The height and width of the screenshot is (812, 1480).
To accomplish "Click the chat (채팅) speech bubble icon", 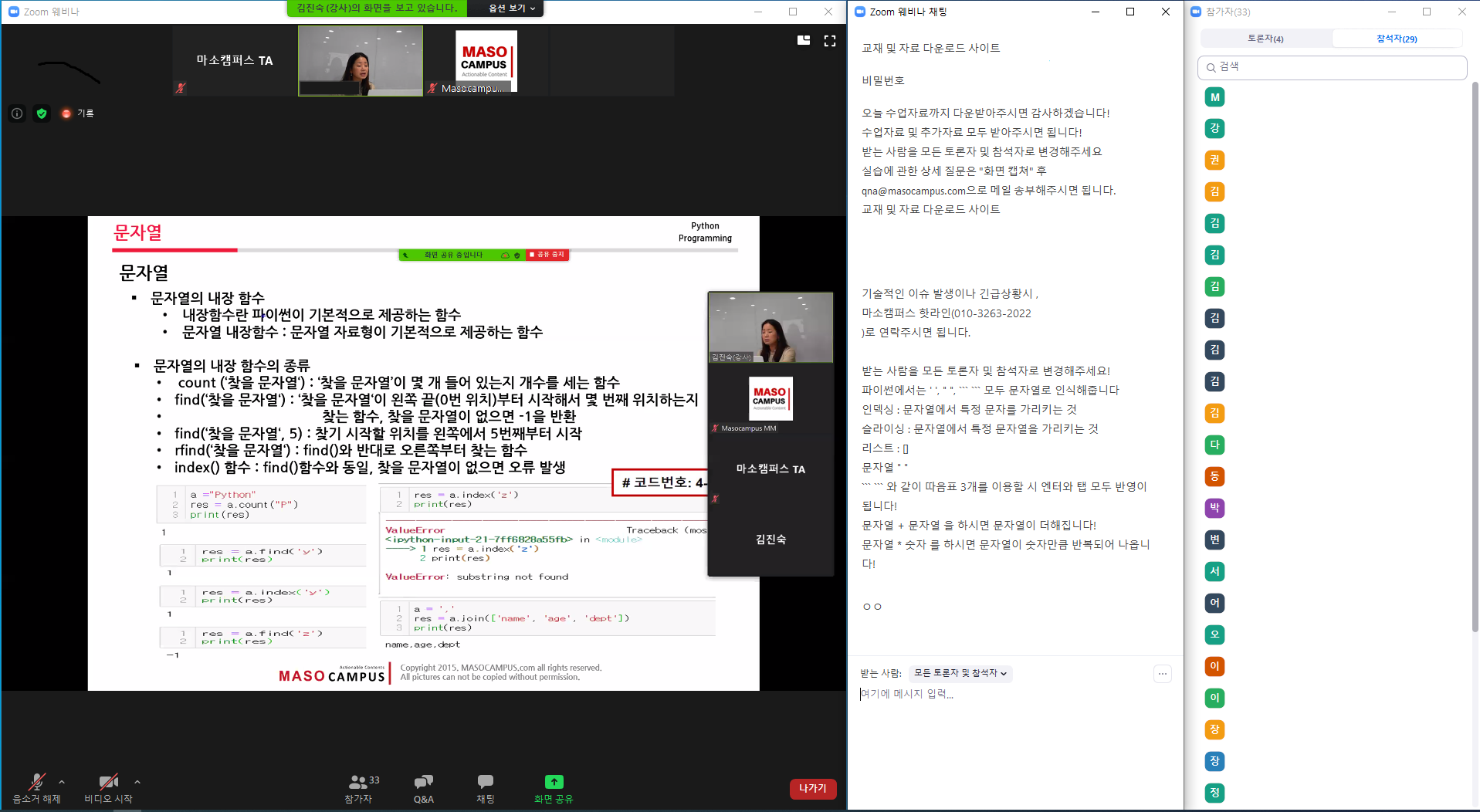I will 485,782.
